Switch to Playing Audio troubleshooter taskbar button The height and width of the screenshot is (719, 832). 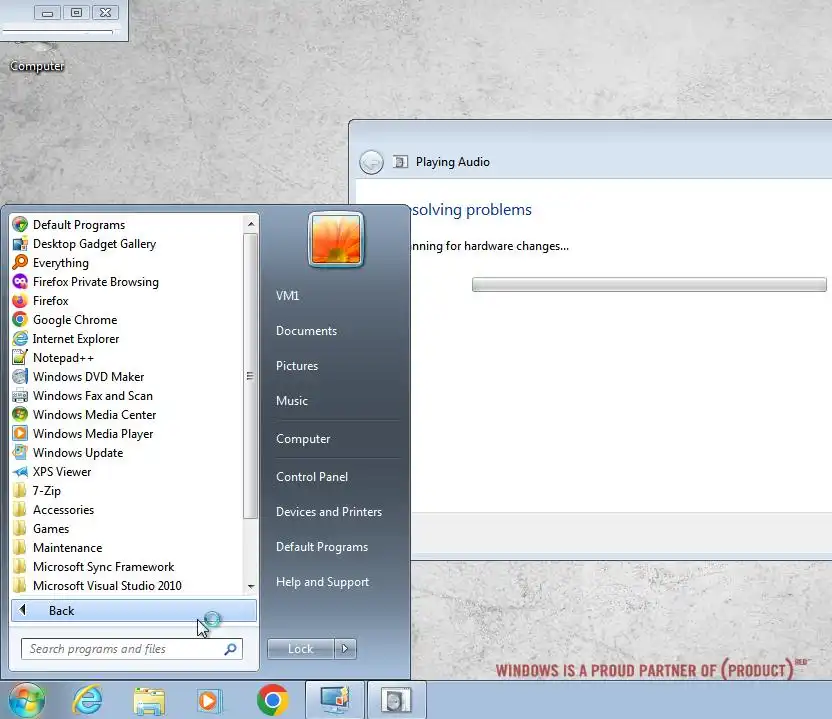tap(396, 700)
